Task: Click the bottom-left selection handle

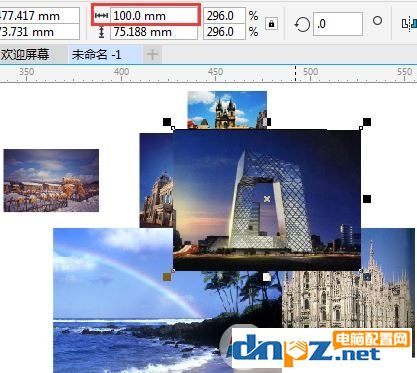Action: pos(167,277)
